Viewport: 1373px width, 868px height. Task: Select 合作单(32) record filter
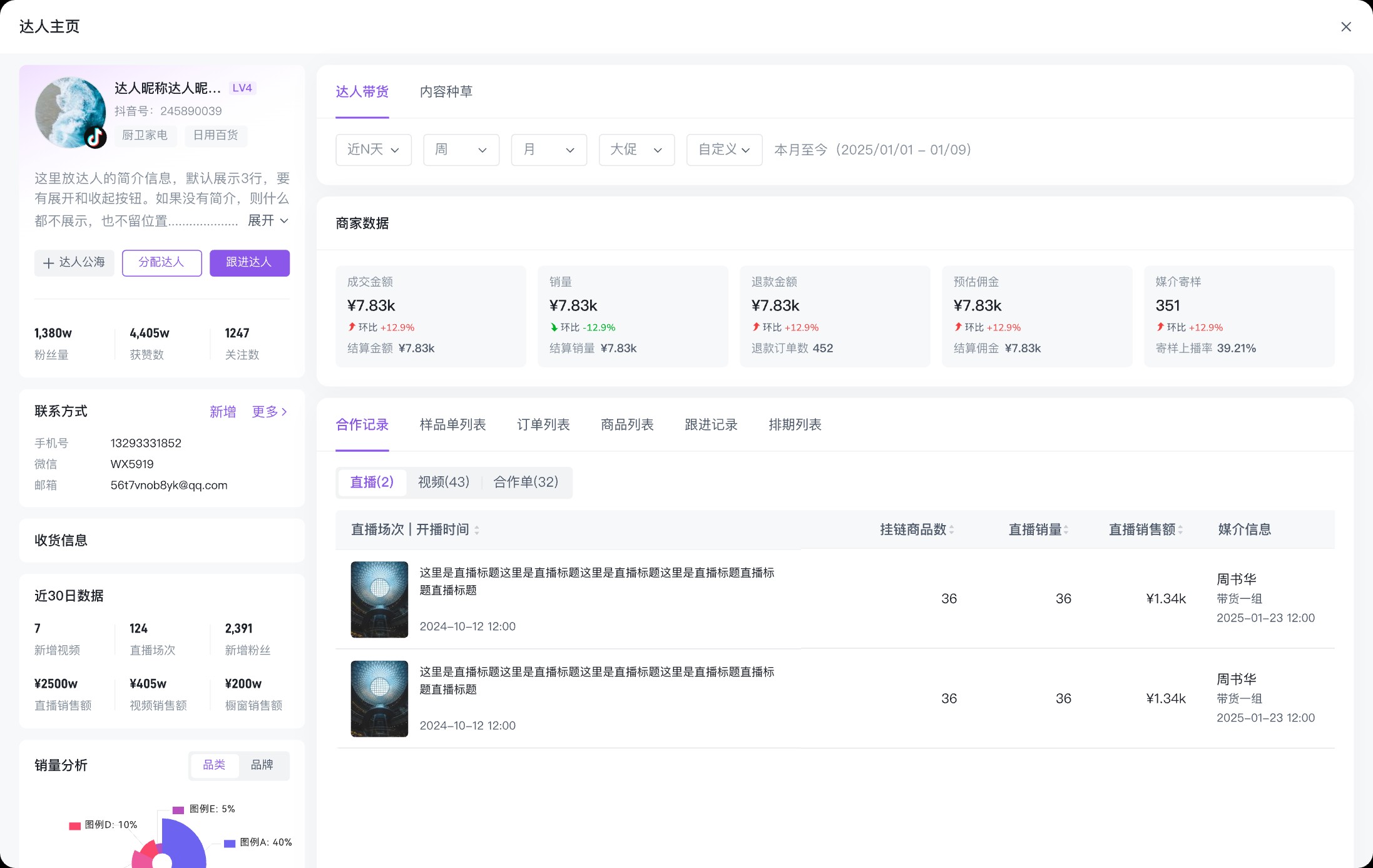(x=525, y=482)
